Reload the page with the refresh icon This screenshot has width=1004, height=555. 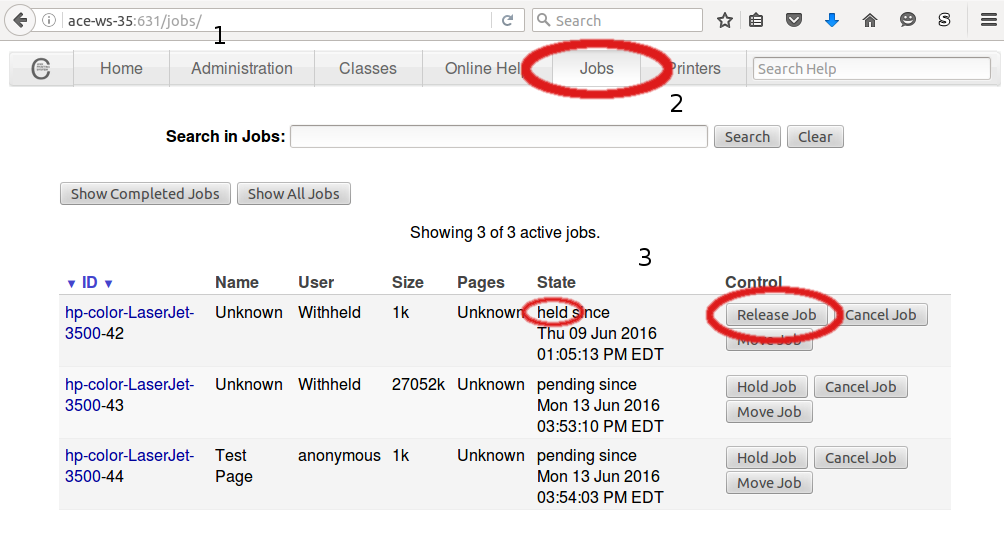coord(507,20)
